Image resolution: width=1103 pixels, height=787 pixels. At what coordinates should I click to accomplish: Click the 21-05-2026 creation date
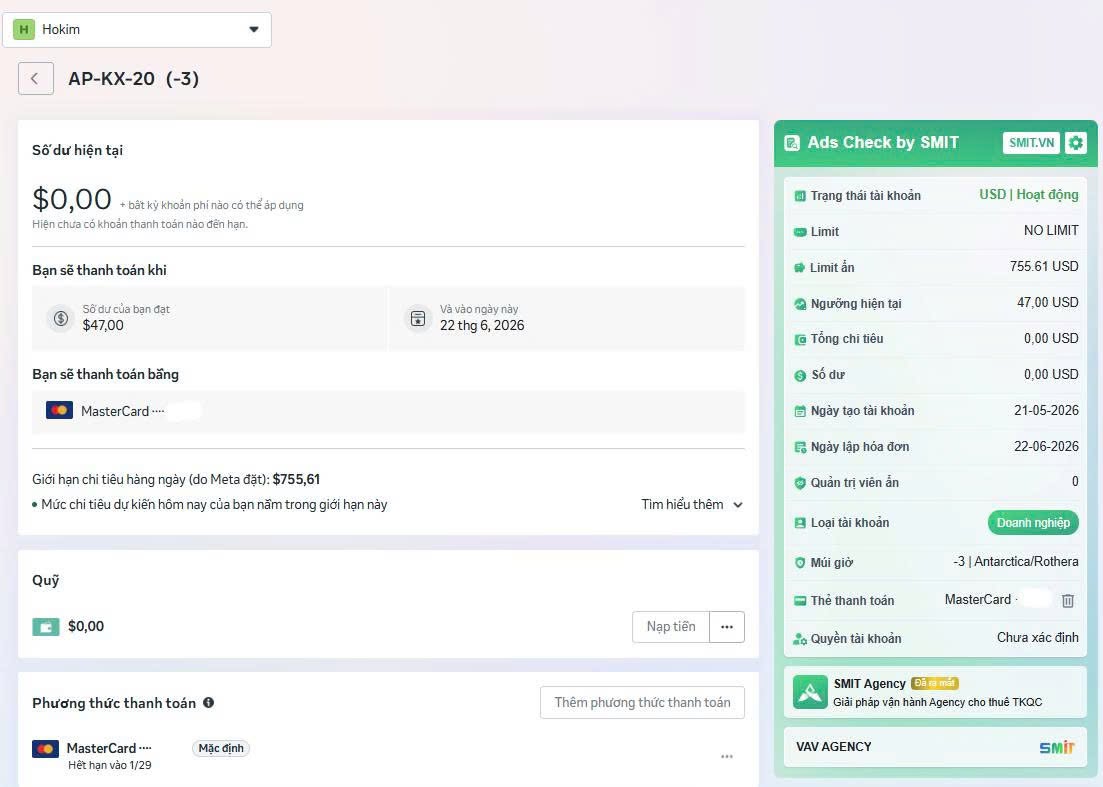point(1046,411)
